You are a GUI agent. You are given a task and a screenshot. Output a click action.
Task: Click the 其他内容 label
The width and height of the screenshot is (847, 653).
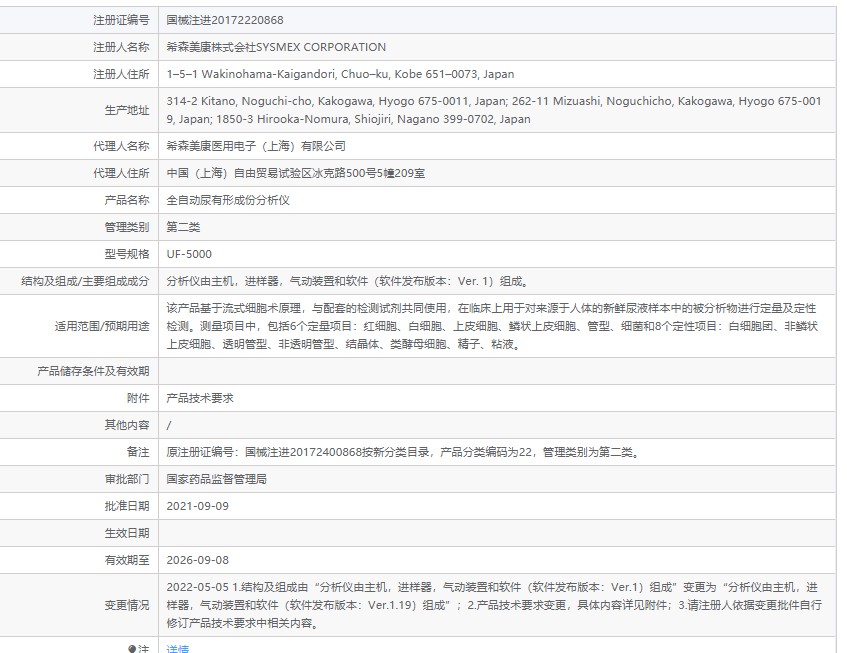(x=127, y=425)
